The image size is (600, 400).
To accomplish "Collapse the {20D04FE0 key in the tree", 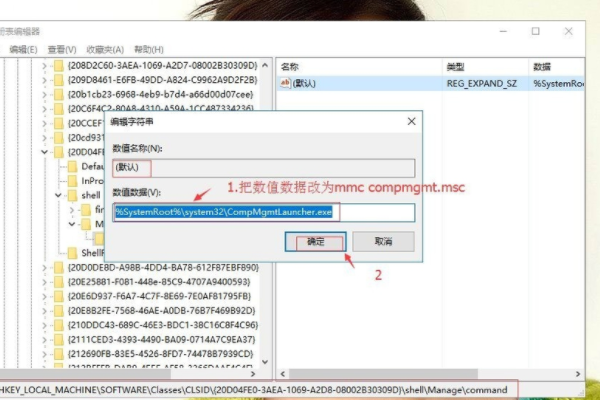I will tap(44, 152).
